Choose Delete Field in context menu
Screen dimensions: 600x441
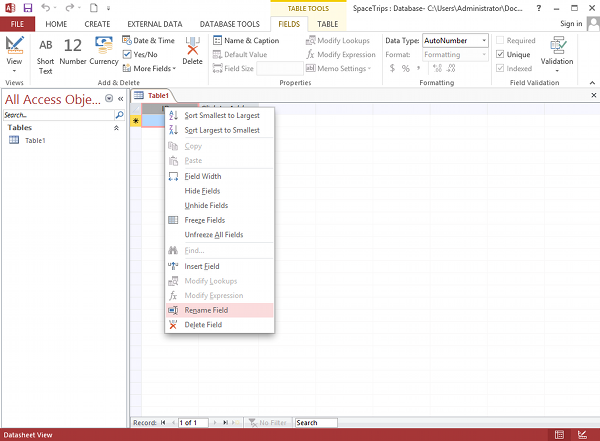coord(220,325)
